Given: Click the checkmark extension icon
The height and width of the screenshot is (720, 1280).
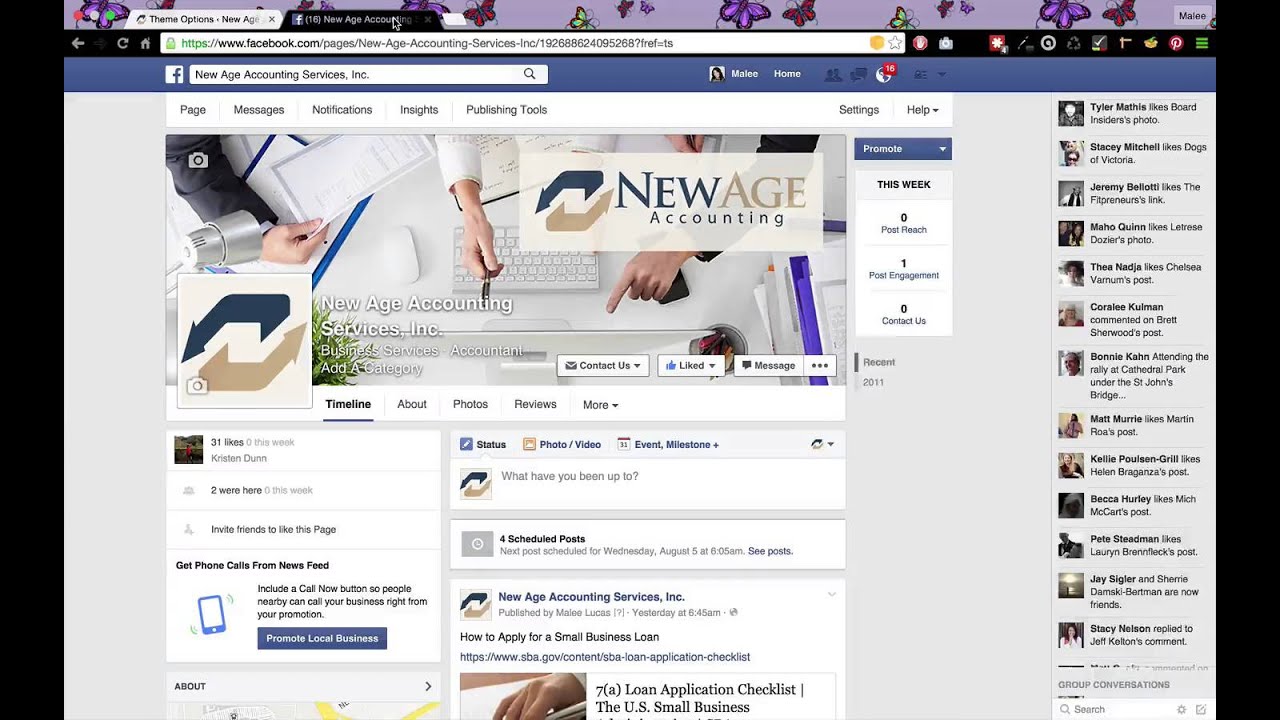Looking at the screenshot, I should (x=1099, y=43).
